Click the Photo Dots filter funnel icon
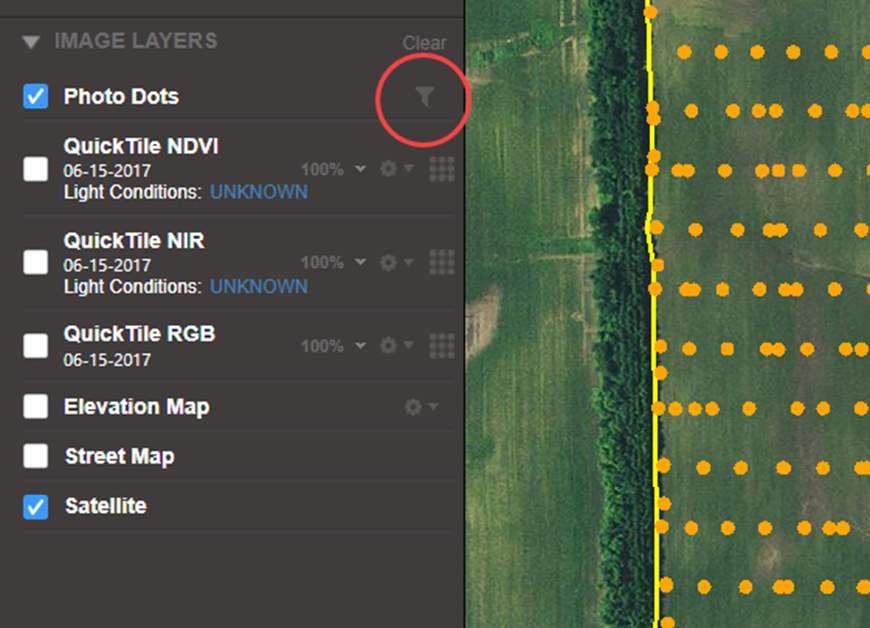The height and width of the screenshot is (628, 870). pos(425,96)
